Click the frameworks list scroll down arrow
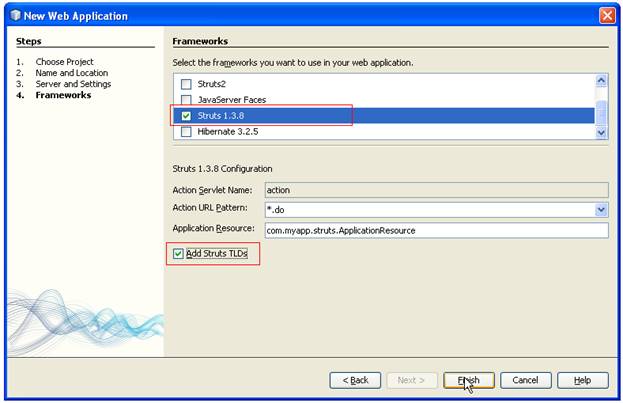 pyautogui.click(x=601, y=132)
